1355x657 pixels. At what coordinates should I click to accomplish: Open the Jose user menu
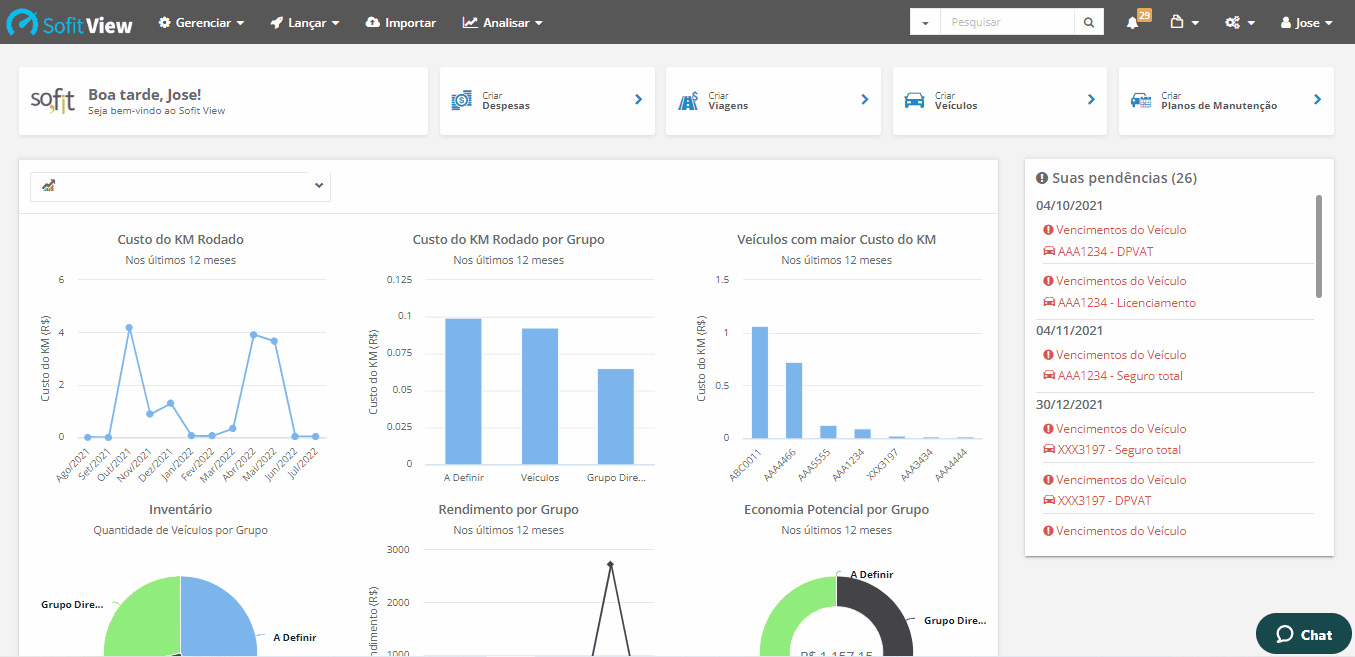(x=1306, y=22)
